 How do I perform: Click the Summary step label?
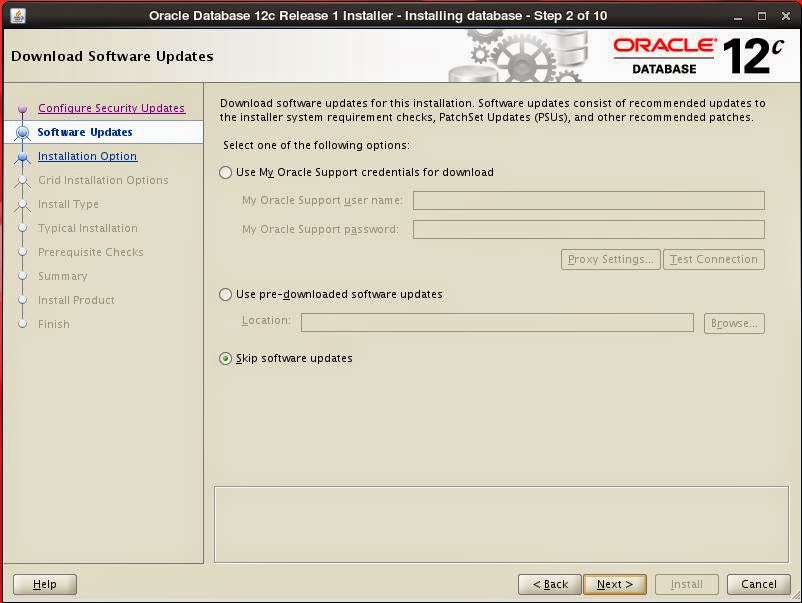click(x=62, y=276)
